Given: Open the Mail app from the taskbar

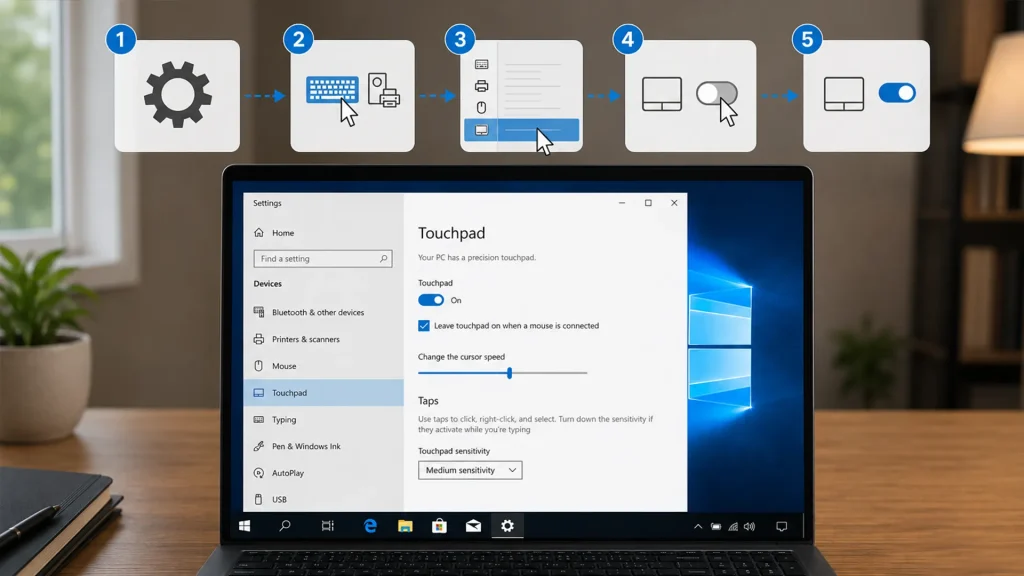Looking at the screenshot, I should (x=473, y=526).
